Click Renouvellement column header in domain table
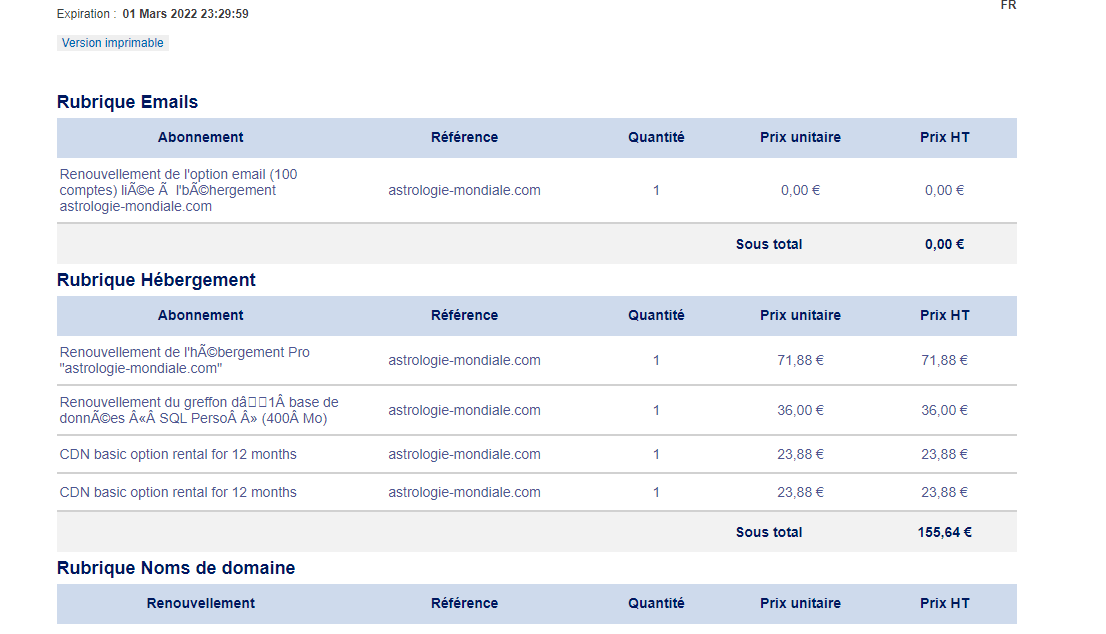Viewport: 1106px width, 634px height. click(200, 604)
